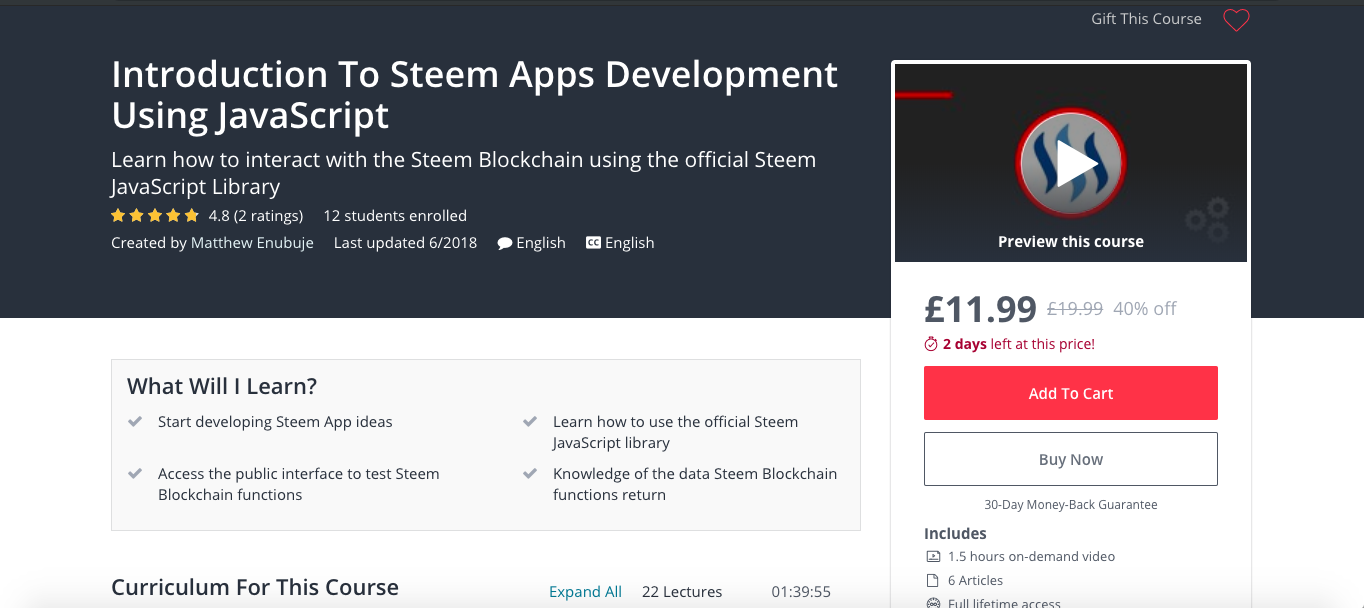This screenshot has height=608, width=1364.
Task: Click the Buy Now button
Action: pos(1071,459)
